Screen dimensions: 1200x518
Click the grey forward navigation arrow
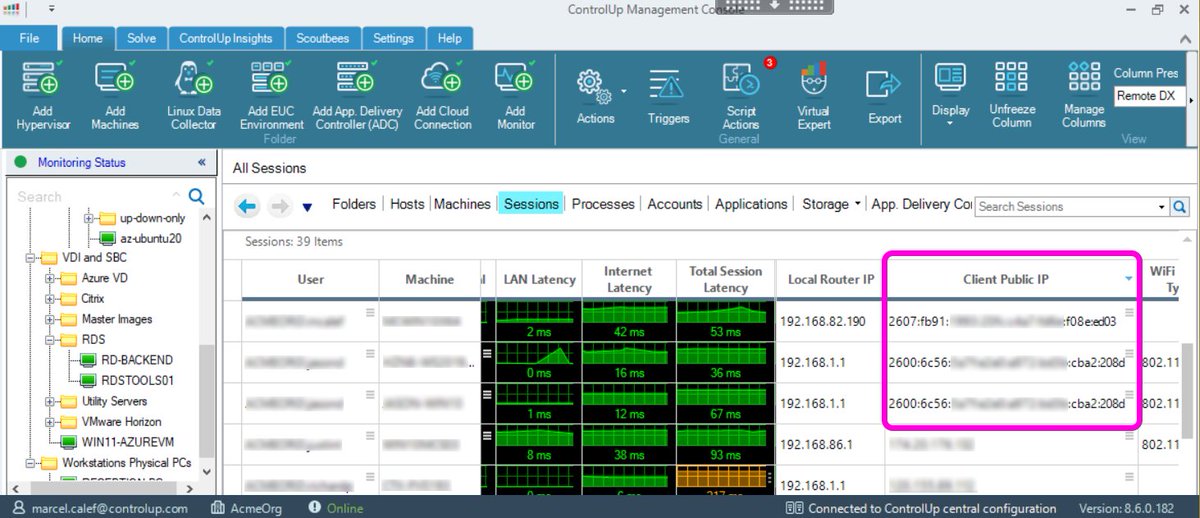point(279,206)
